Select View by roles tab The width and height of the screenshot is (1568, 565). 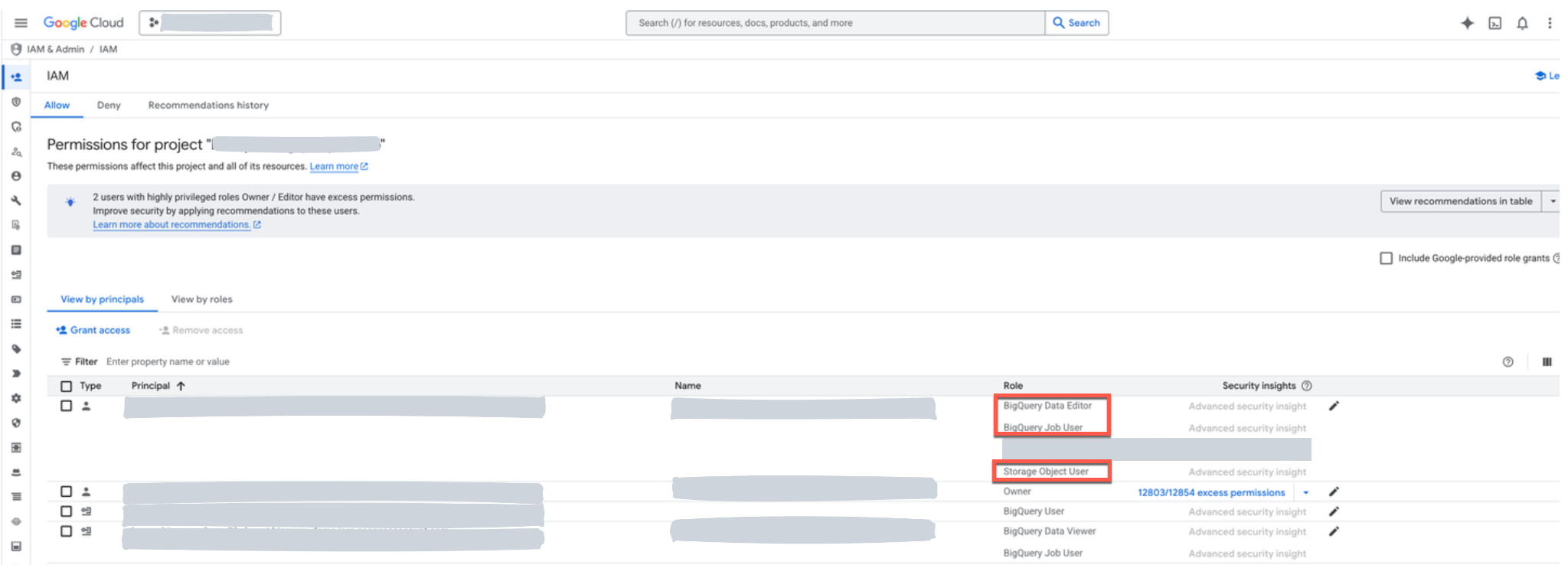(x=201, y=299)
